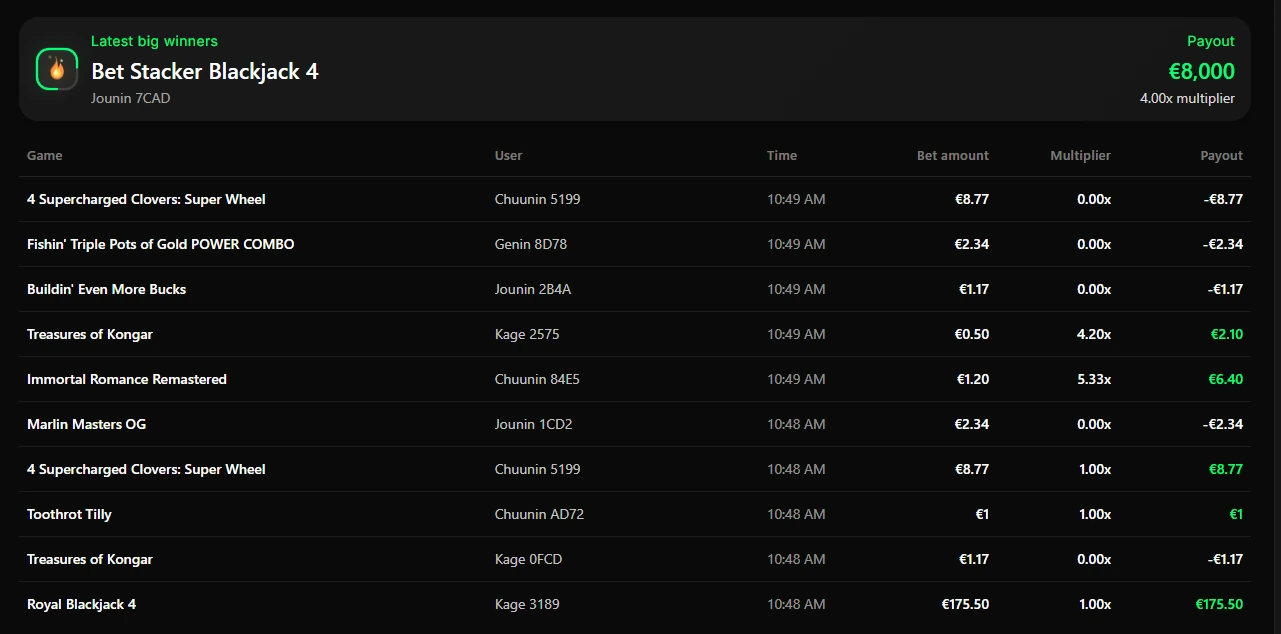1281x634 pixels.
Task: Click user Chuunin AD72
Action: tap(540, 514)
